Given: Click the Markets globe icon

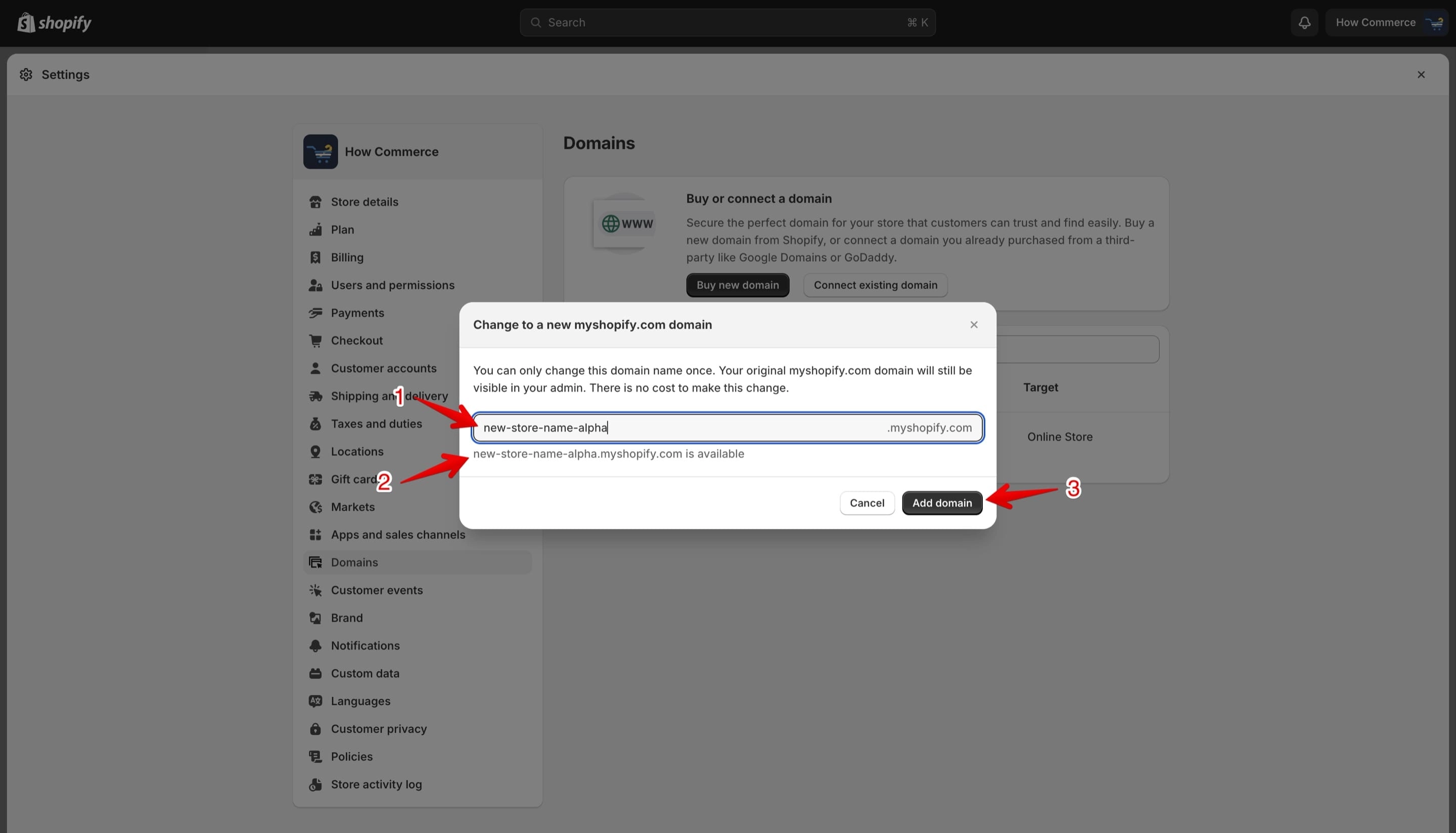Looking at the screenshot, I should (315, 507).
